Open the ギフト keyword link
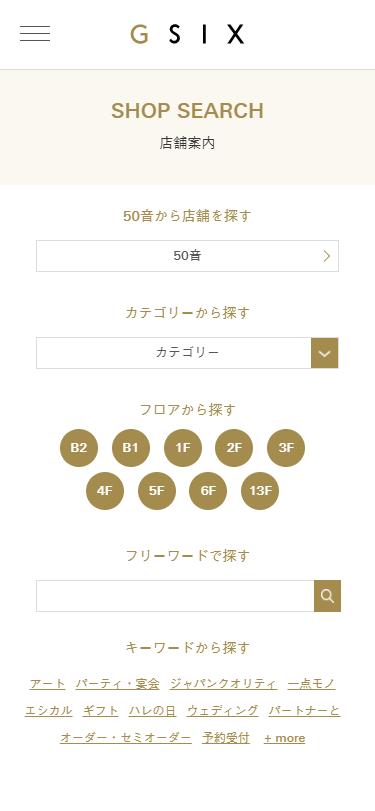Screen dimensions: 375x811 (x=100, y=711)
